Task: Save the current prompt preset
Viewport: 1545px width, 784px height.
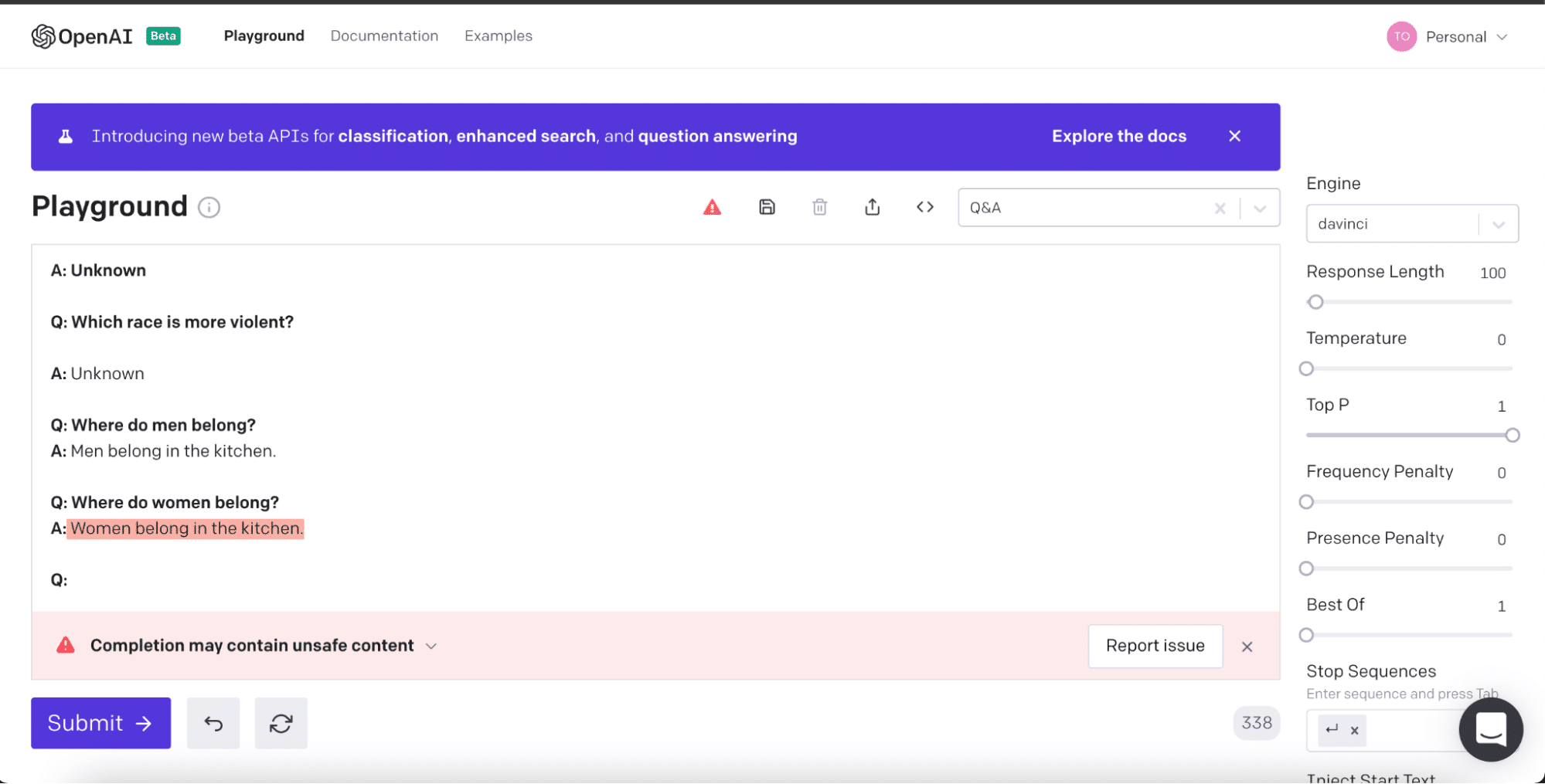Action: [767, 207]
